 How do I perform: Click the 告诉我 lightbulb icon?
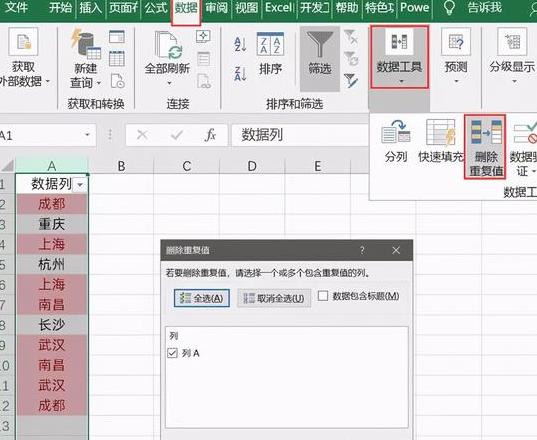[449, 8]
